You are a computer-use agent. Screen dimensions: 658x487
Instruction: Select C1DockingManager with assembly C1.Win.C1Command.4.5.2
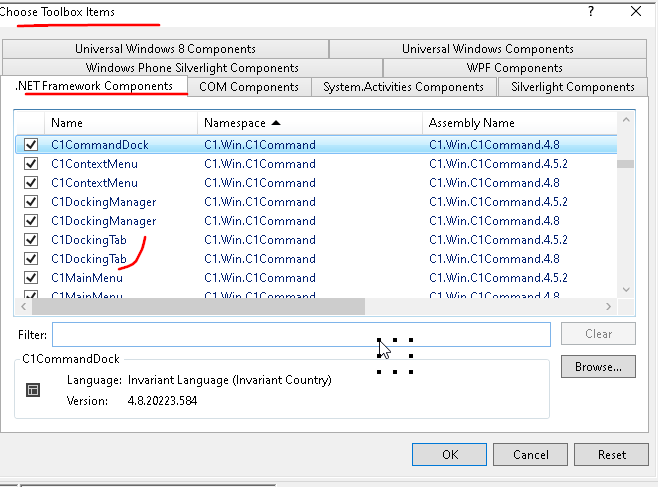pyautogui.click(x=104, y=202)
